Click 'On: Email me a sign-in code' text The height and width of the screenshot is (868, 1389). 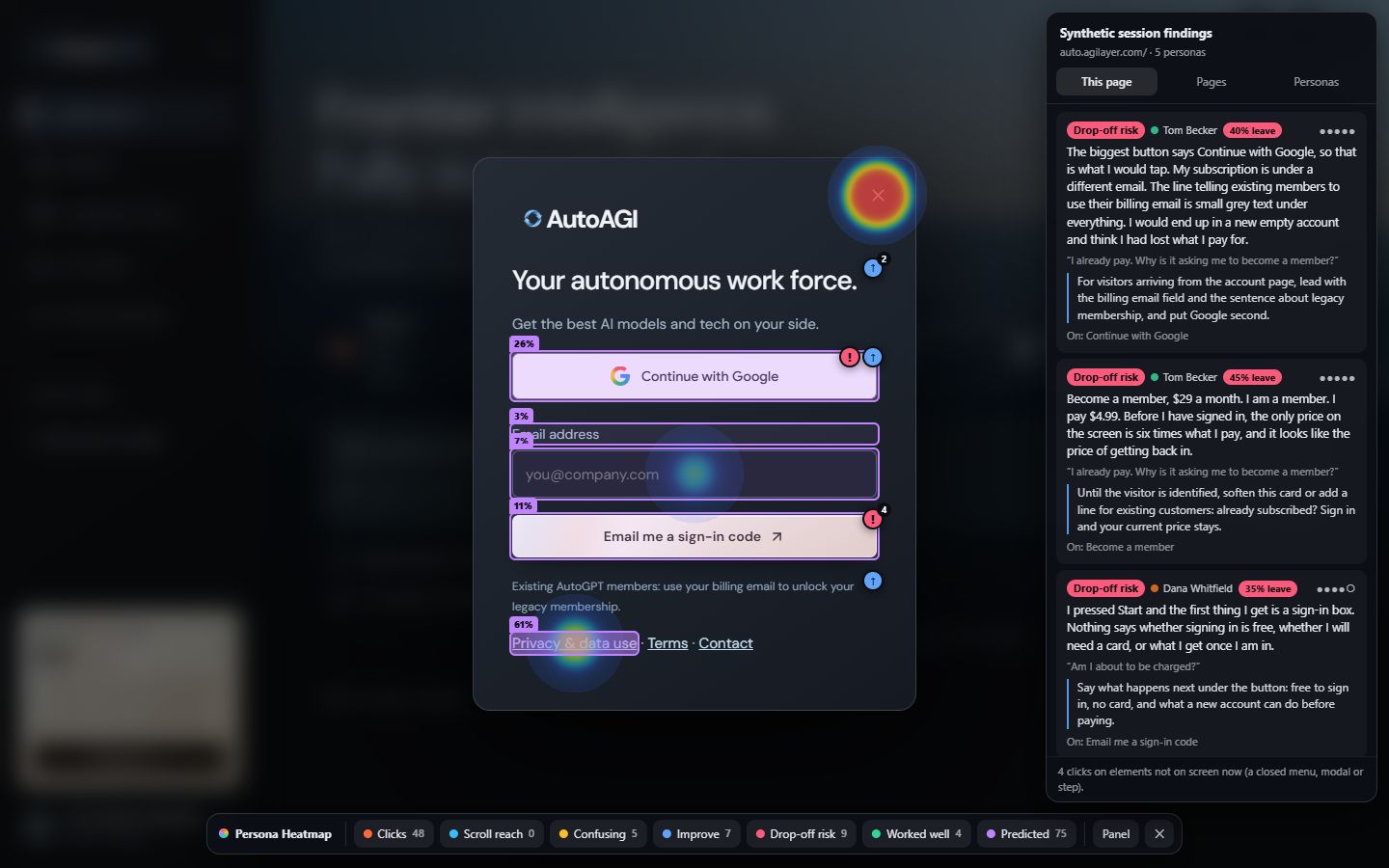coord(1132,742)
